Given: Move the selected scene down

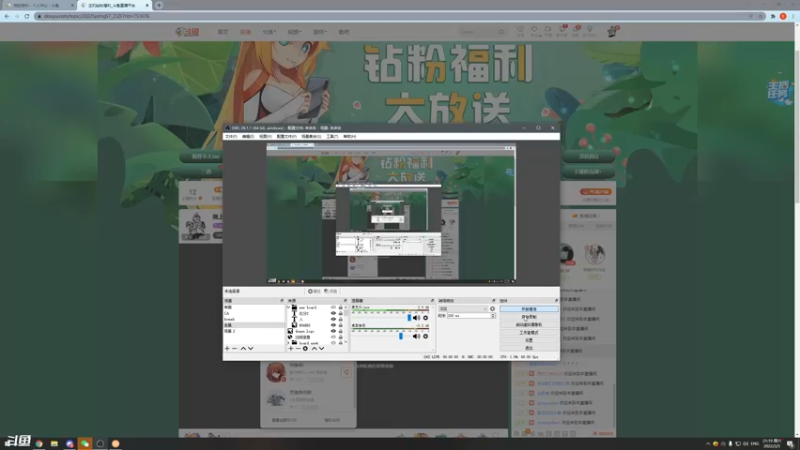Looking at the screenshot, I should pos(251,348).
